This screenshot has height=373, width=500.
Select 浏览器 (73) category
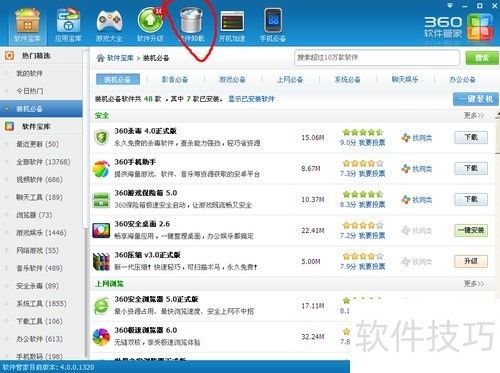click(x=41, y=215)
